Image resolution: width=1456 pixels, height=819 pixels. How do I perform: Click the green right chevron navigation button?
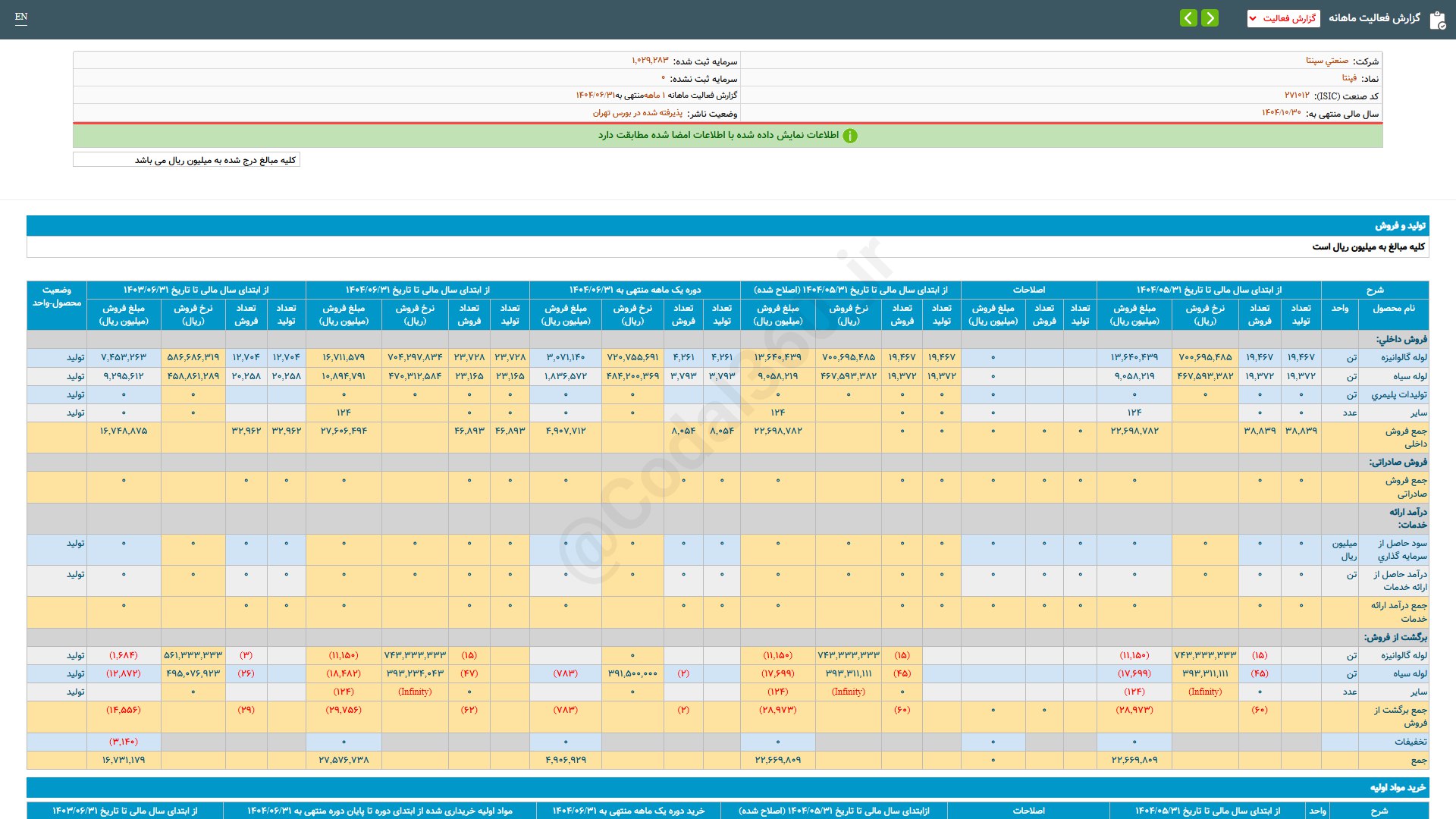[1210, 17]
